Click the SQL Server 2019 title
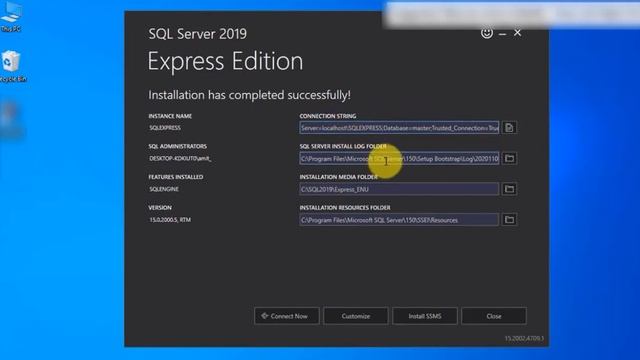The height and width of the screenshot is (360, 640). coord(198,33)
